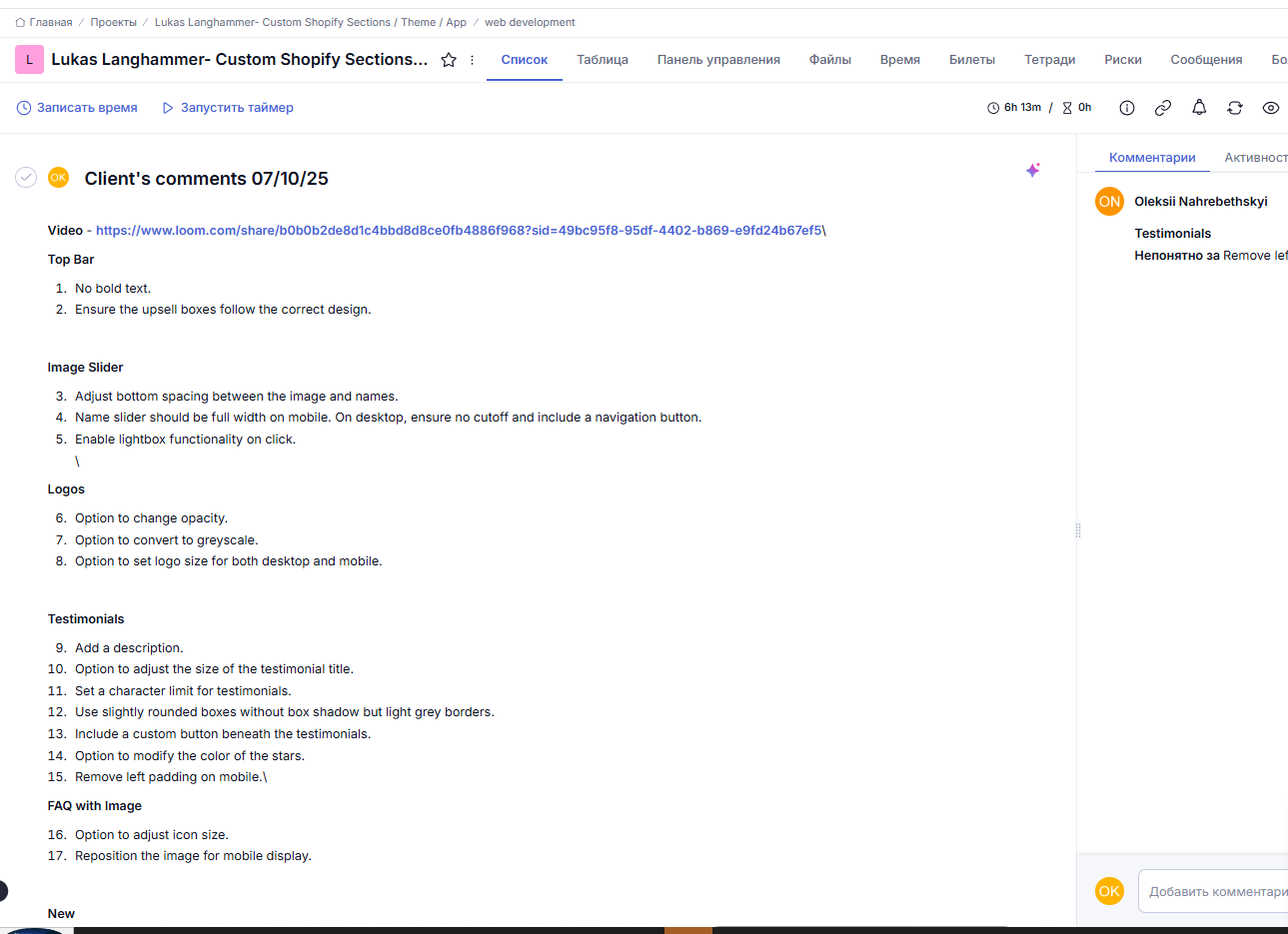1288x934 pixels.
Task: Toggle the eye watch icon
Action: pyautogui.click(x=1270, y=108)
